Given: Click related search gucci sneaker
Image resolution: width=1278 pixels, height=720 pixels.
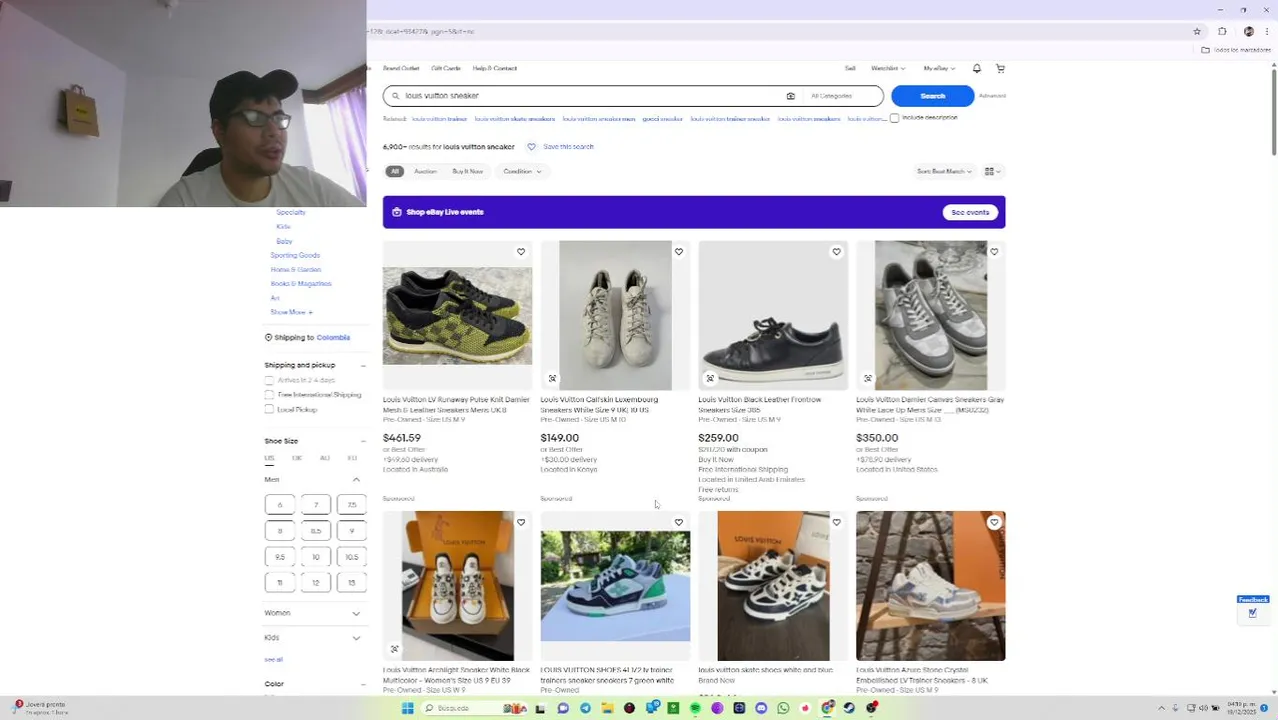Looking at the screenshot, I should pos(662,119).
